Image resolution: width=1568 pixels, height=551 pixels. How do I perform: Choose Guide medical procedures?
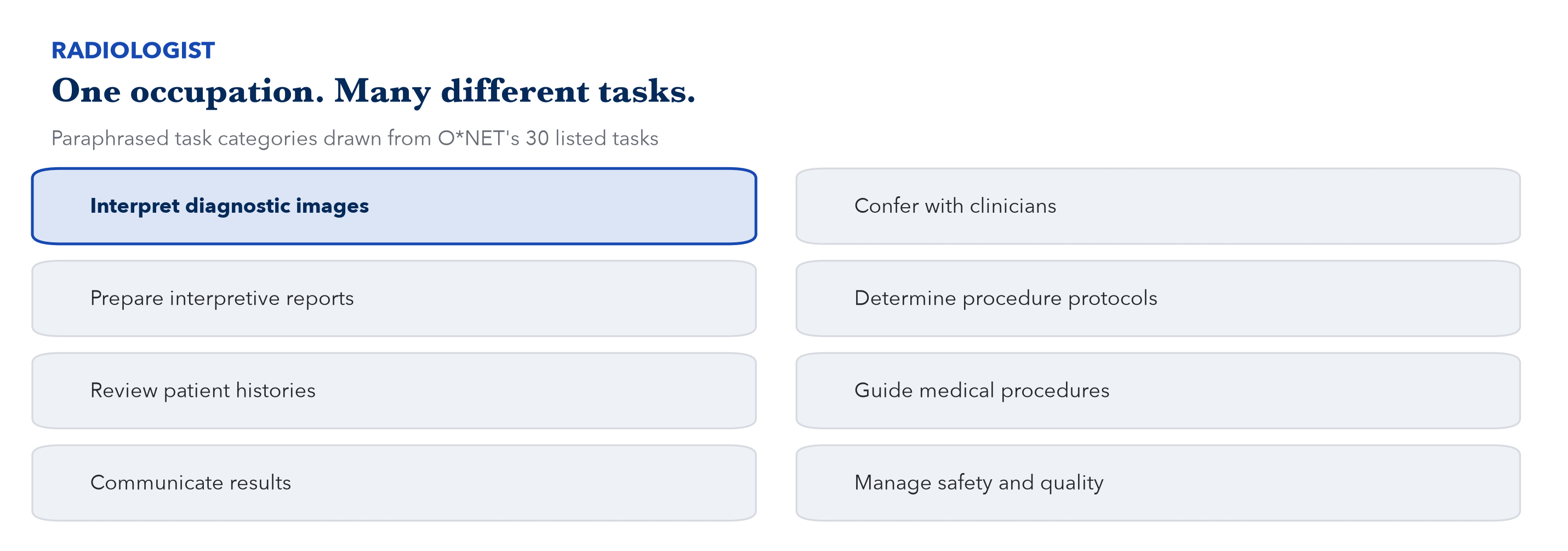point(1158,391)
